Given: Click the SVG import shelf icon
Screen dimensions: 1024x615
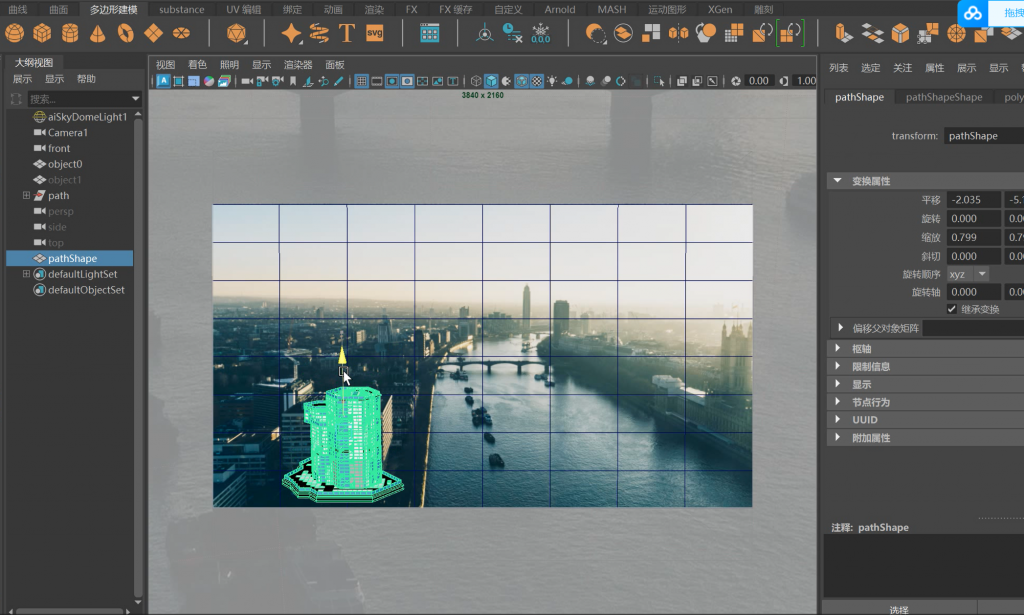Looking at the screenshot, I should pos(375,33).
